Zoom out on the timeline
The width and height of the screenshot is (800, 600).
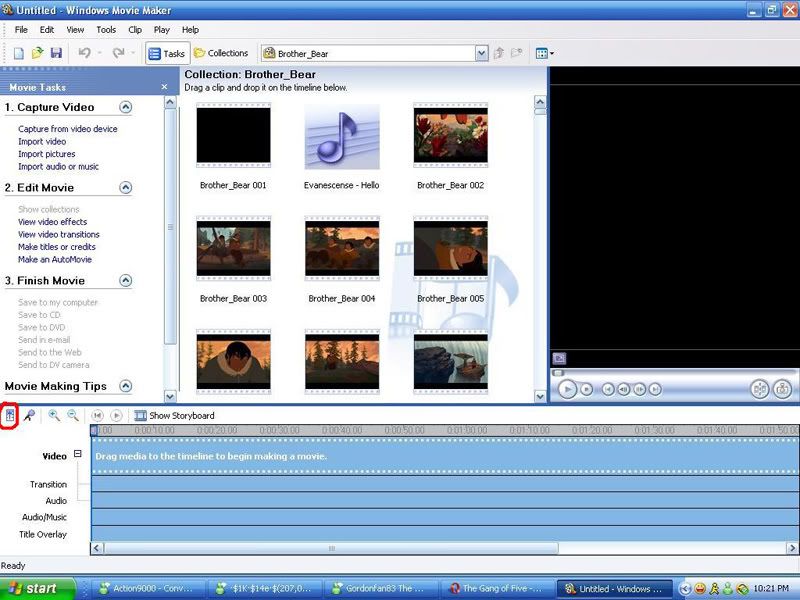pyautogui.click(x=73, y=416)
